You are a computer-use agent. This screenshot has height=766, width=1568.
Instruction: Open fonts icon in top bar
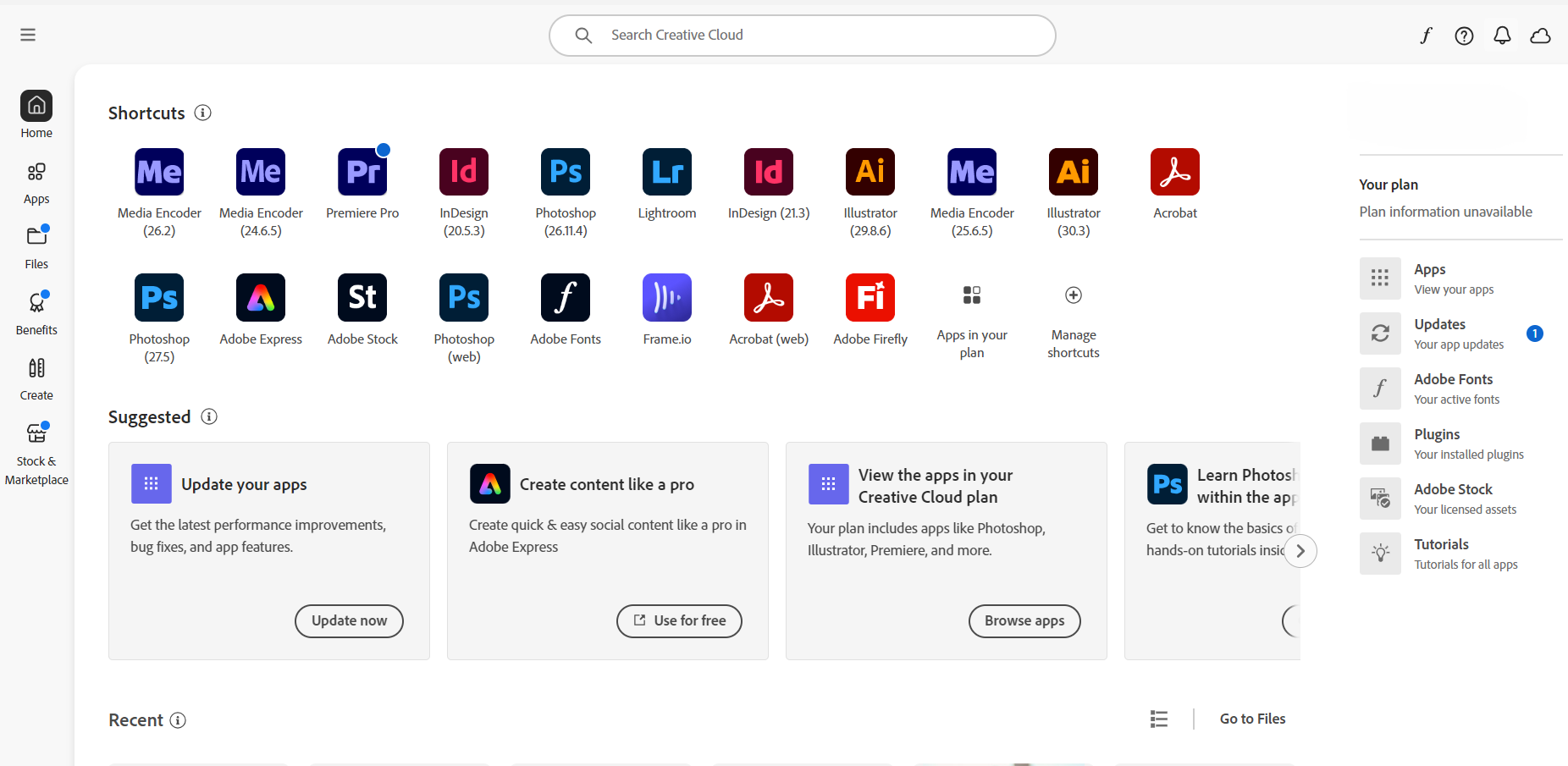(1426, 36)
